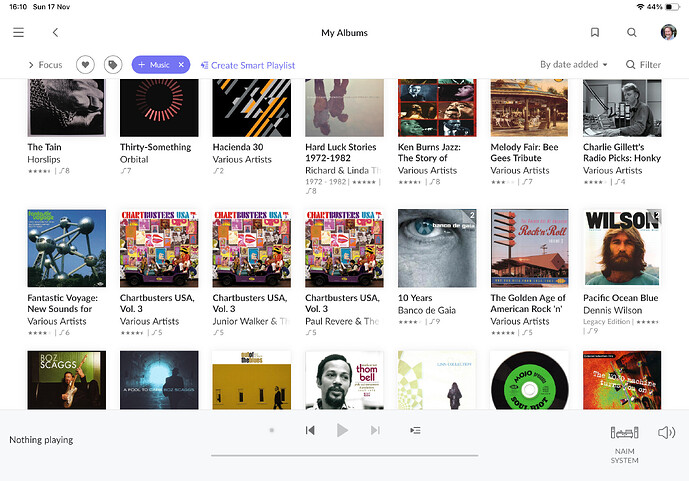689x481 pixels.
Task: Open Chartbusters USA by Junior Walker cover
Action: (x=252, y=248)
